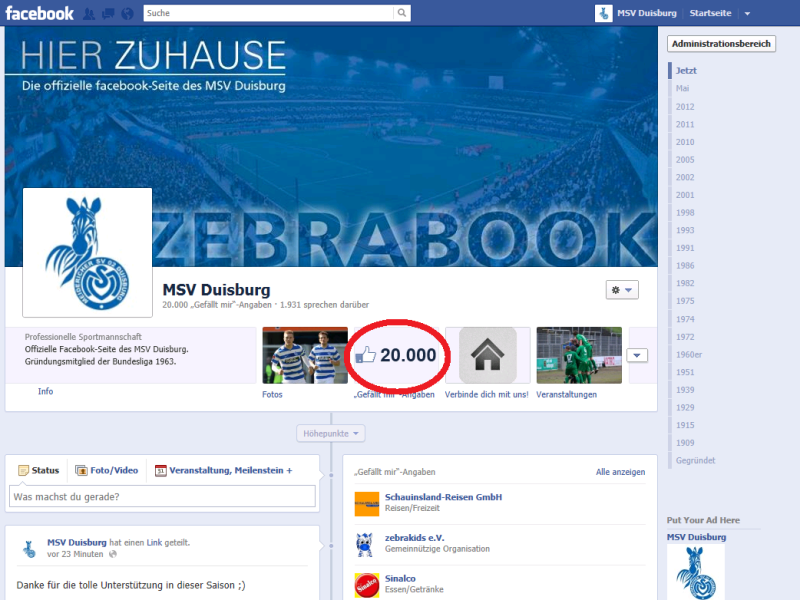
Task: Open the Administrationsbereich button
Action: point(721,44)
